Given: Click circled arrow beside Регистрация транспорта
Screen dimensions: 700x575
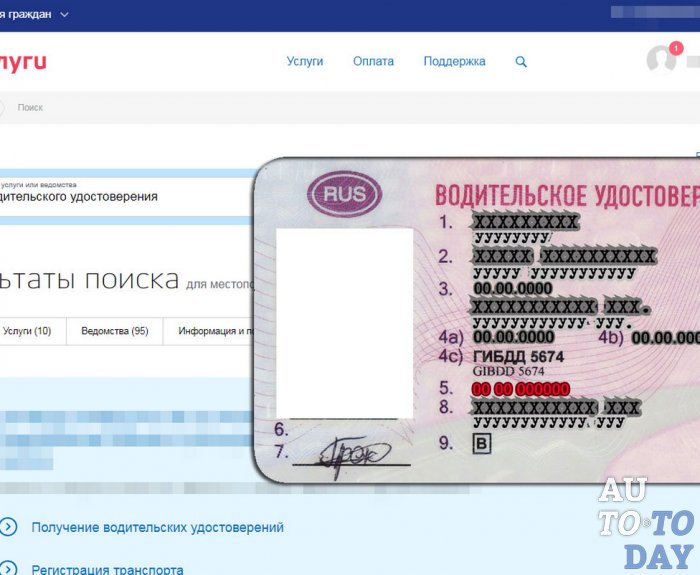Looking at the screenshot, I should 8,569.
